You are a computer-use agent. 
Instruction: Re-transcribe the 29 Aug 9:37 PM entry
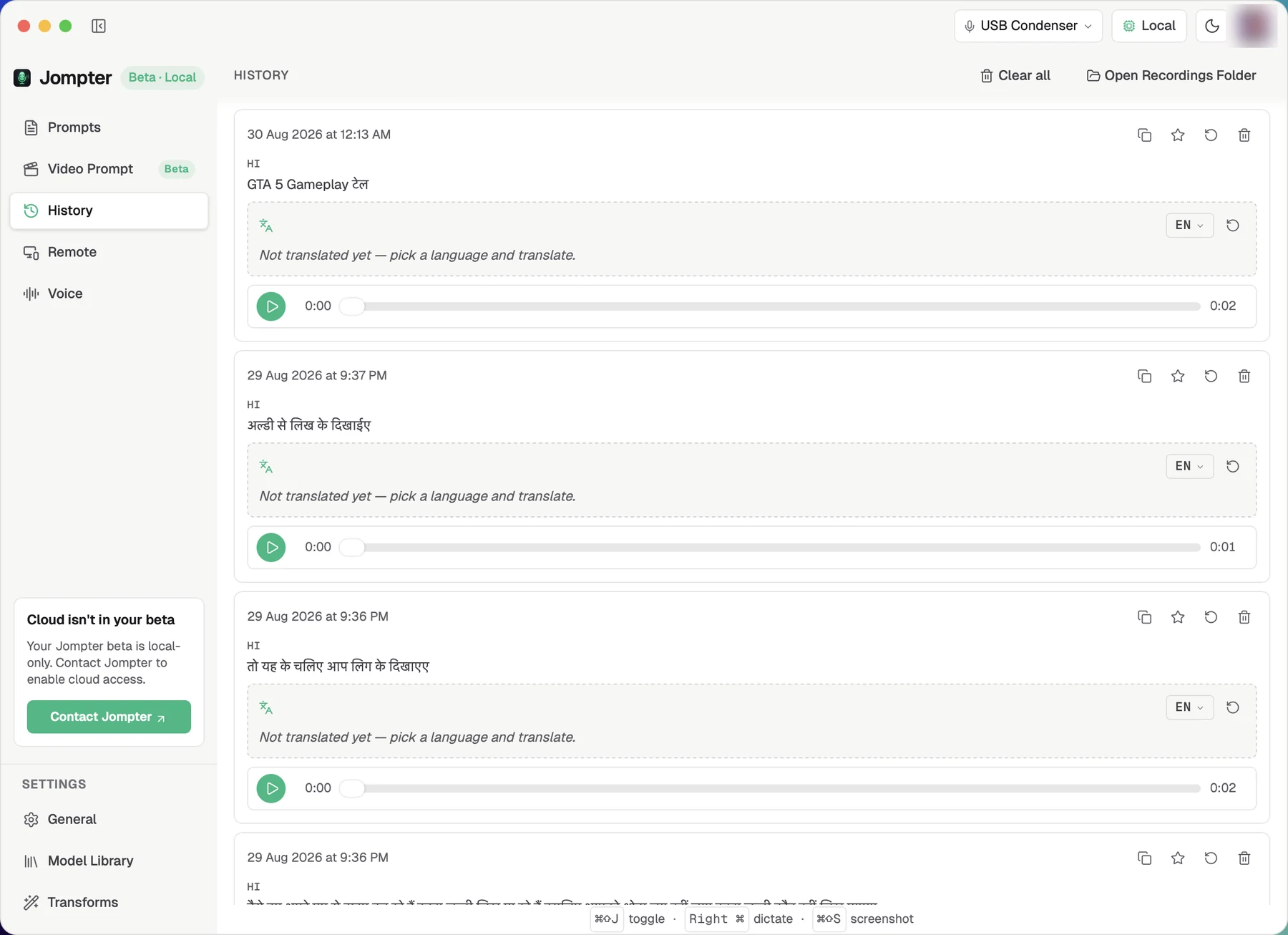point(1211,377)
